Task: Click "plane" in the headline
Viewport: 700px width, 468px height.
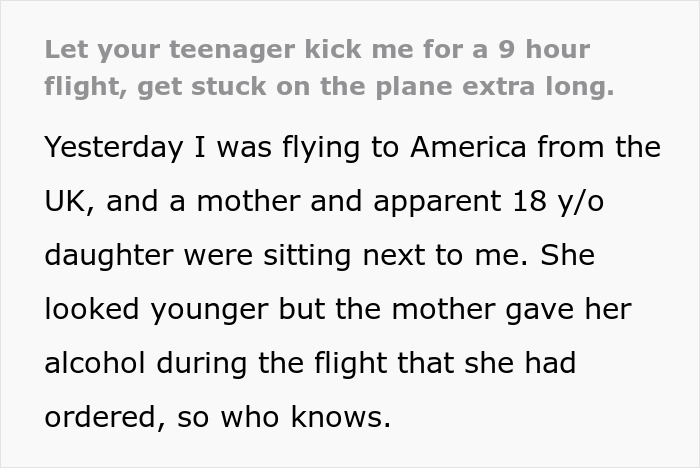Action: [396, 86]
